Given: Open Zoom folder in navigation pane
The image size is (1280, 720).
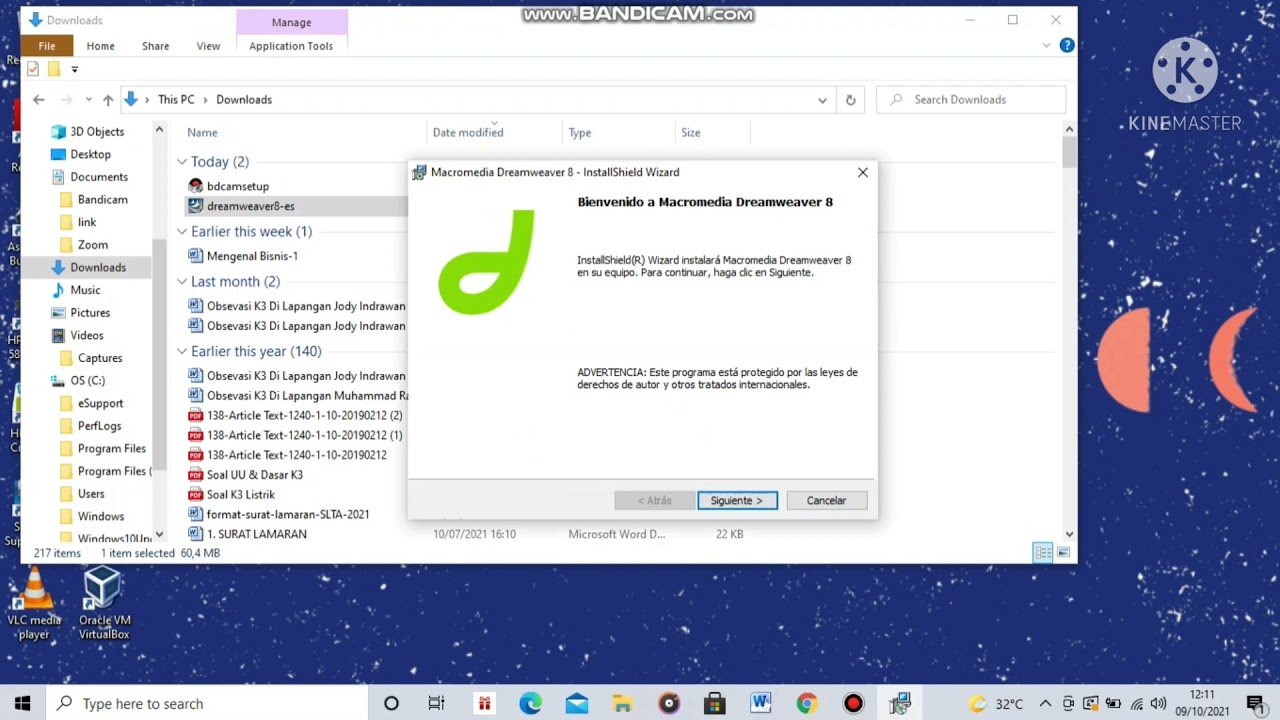Looking at the screenshot, I should 92,245.
